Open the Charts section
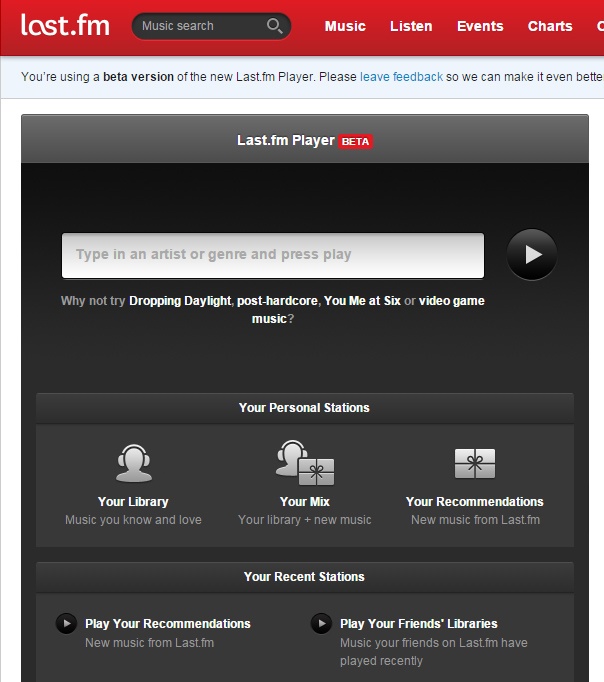 click(550, 26)
